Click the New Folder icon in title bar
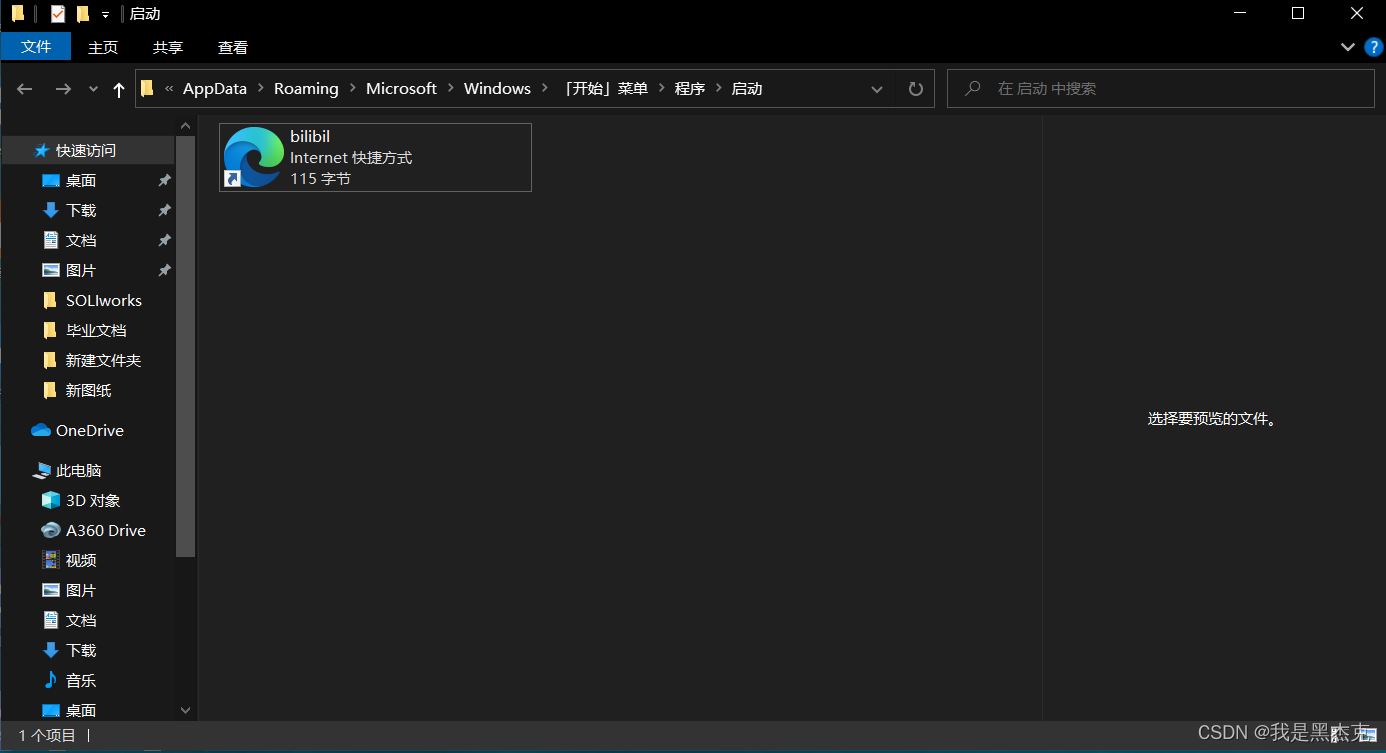 (x=83, y=13)
